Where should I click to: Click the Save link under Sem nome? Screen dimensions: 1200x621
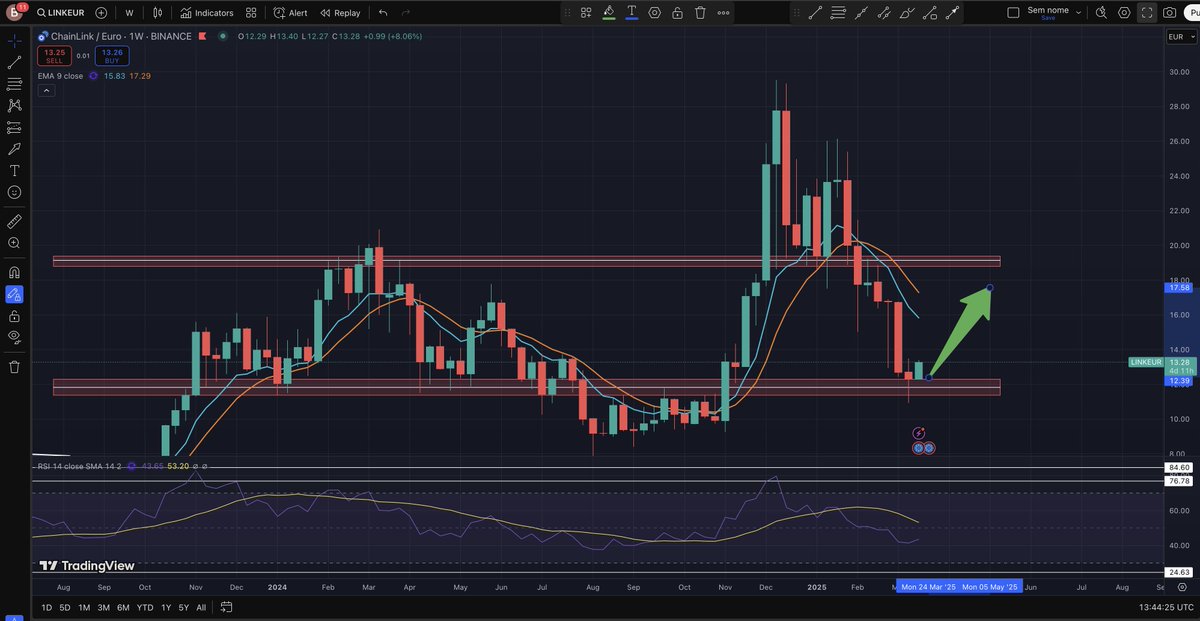1048,17
